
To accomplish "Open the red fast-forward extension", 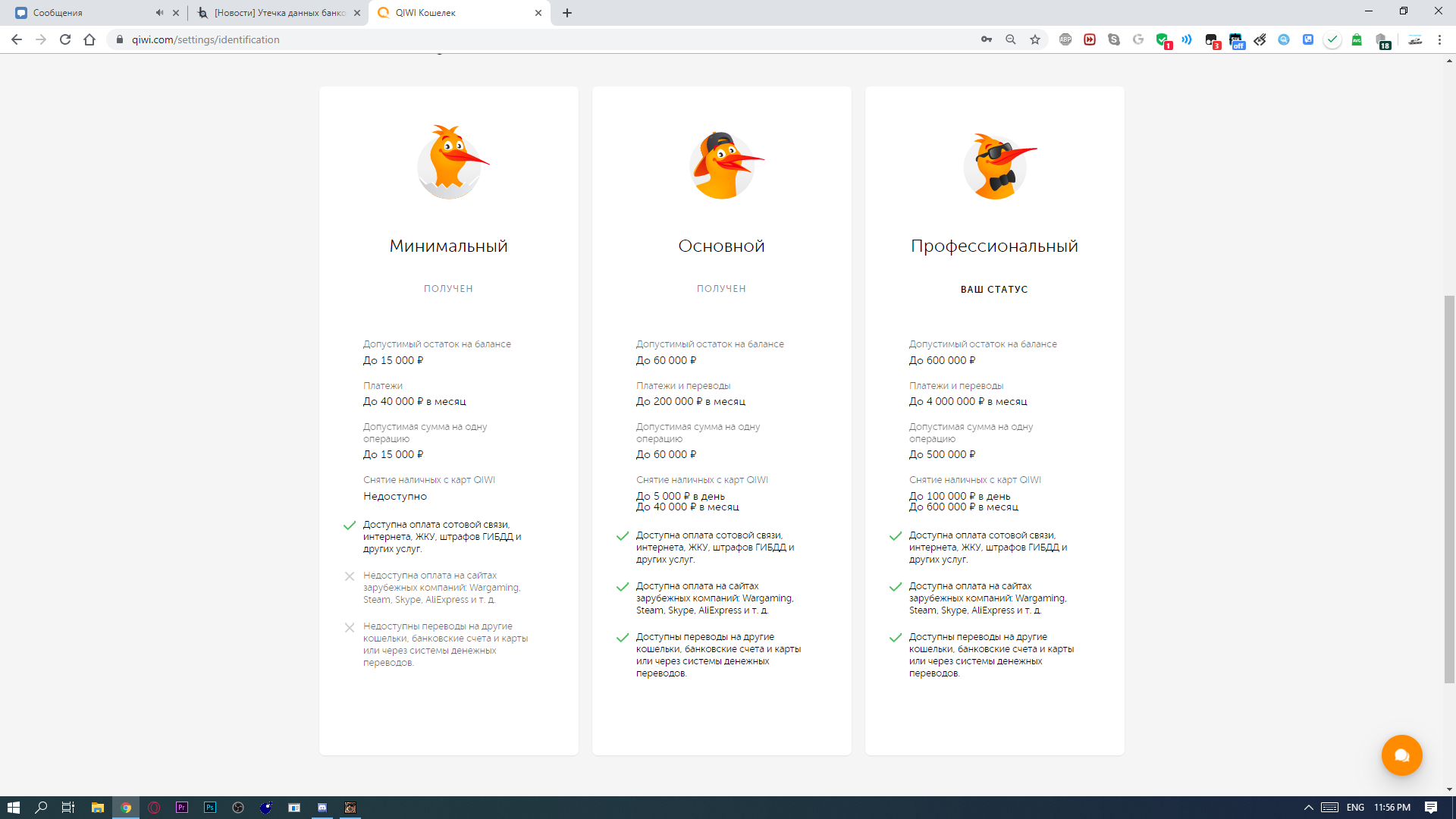I will click(1090, 39).
